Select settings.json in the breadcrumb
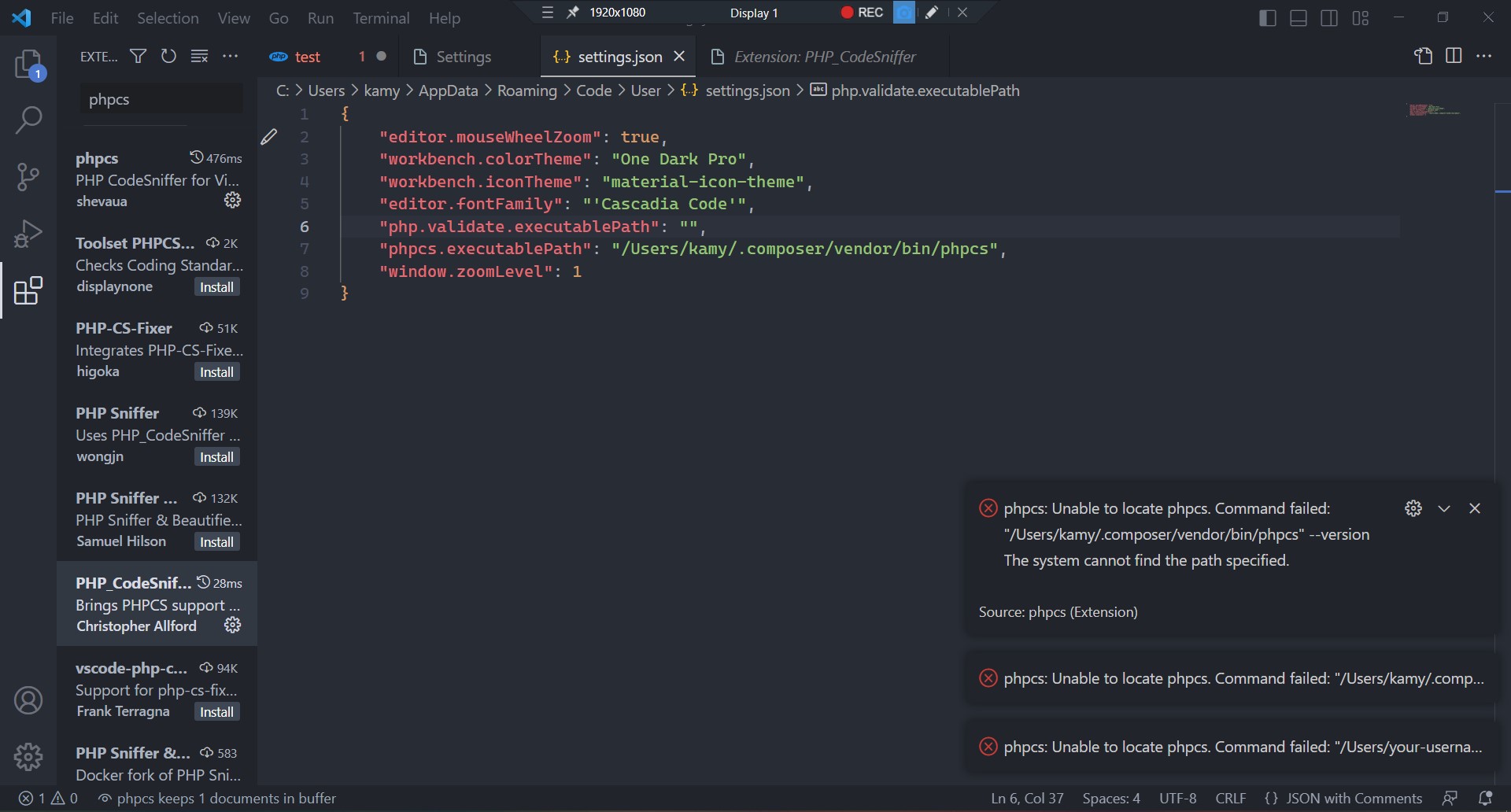The width and height of the screenshot is (1511, 812). click(x=747, y=90)
